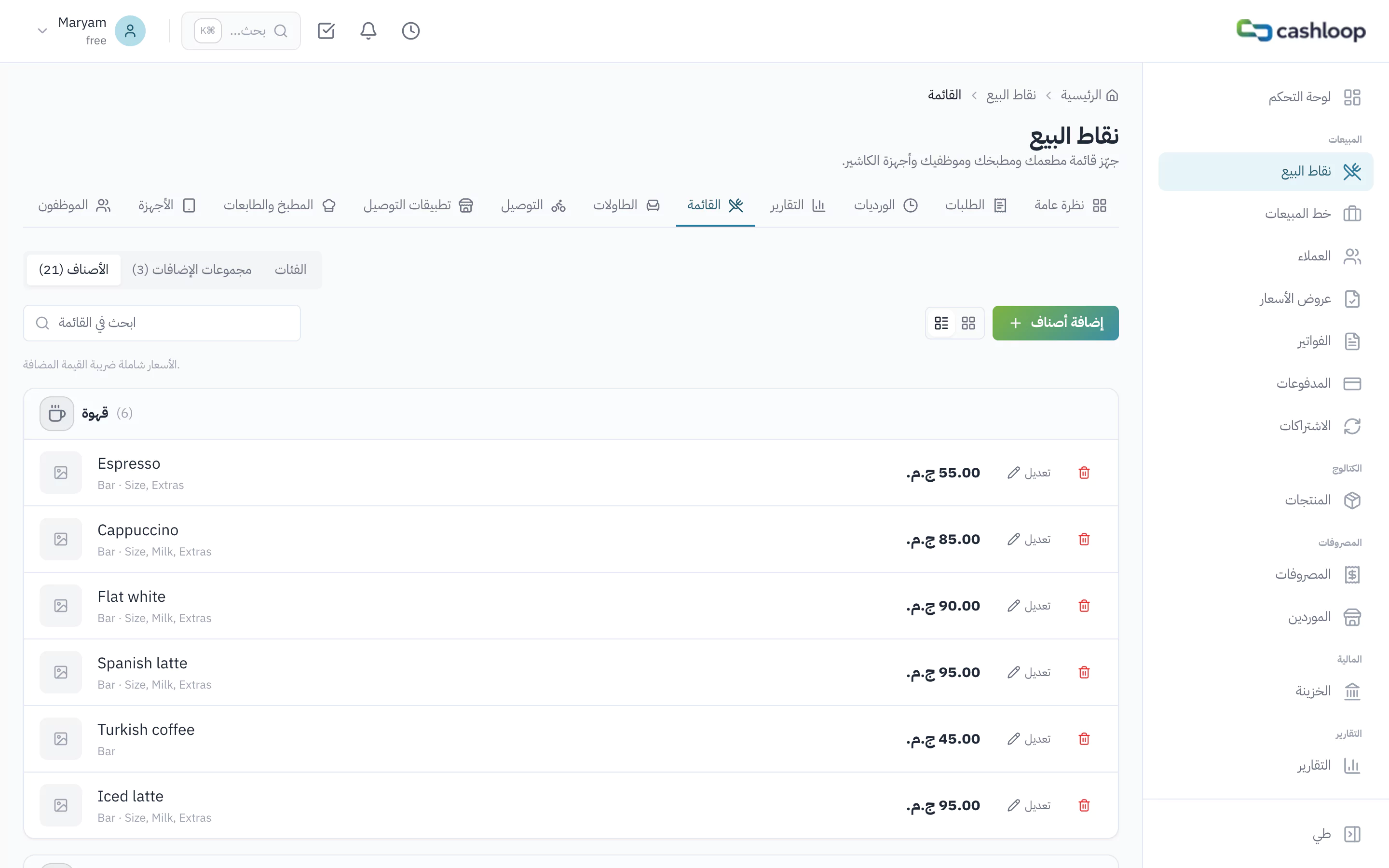1389x868 pixels.
Task: Switch to the الطاولات tables tab
Action: tap(626, 205)
